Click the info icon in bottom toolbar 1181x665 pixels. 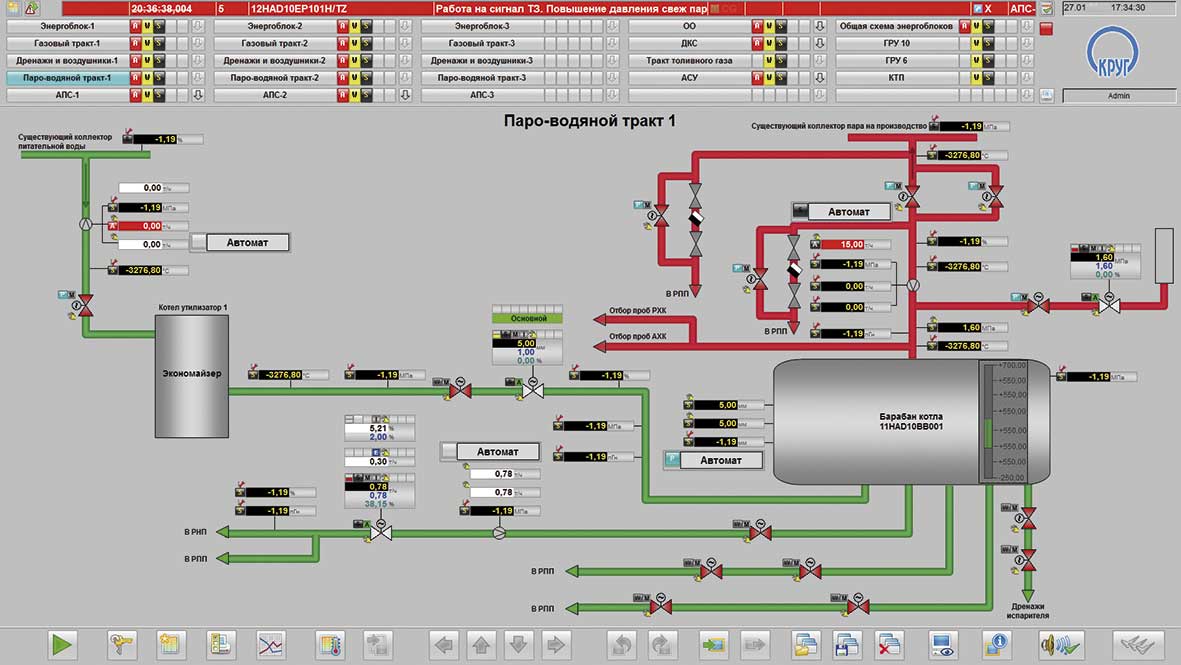point(996,645)
